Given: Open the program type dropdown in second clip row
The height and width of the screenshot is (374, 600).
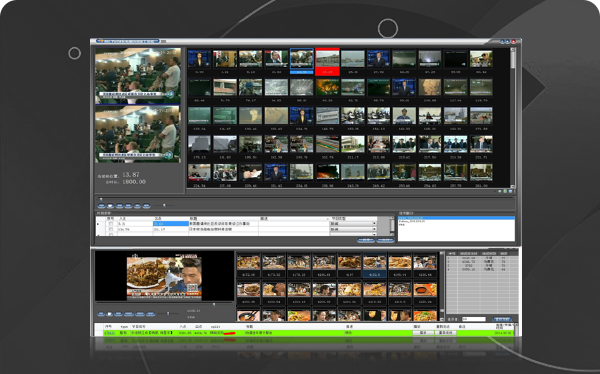Looking at the screenshot, I should [374, 229].
